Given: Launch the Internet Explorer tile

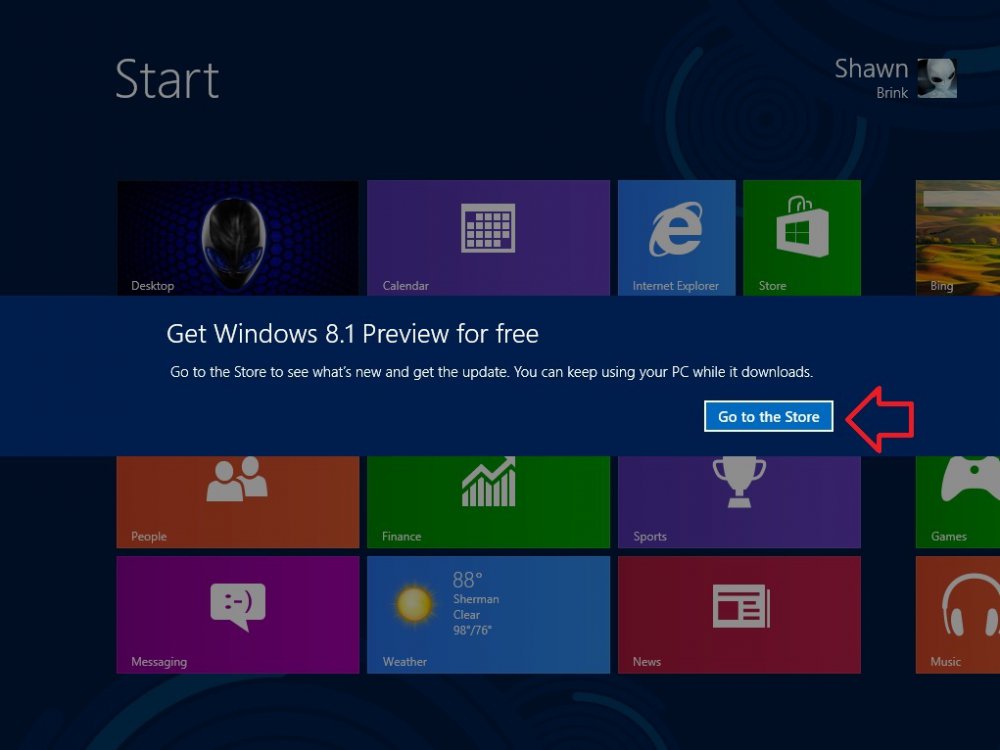Looking at the screenshot, I should 676,238.
